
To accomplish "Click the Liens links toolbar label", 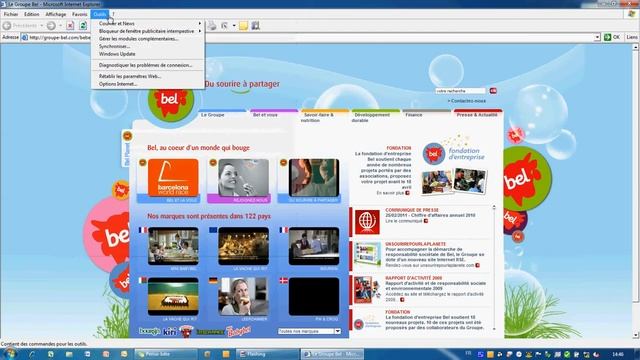I will (631, 37).
